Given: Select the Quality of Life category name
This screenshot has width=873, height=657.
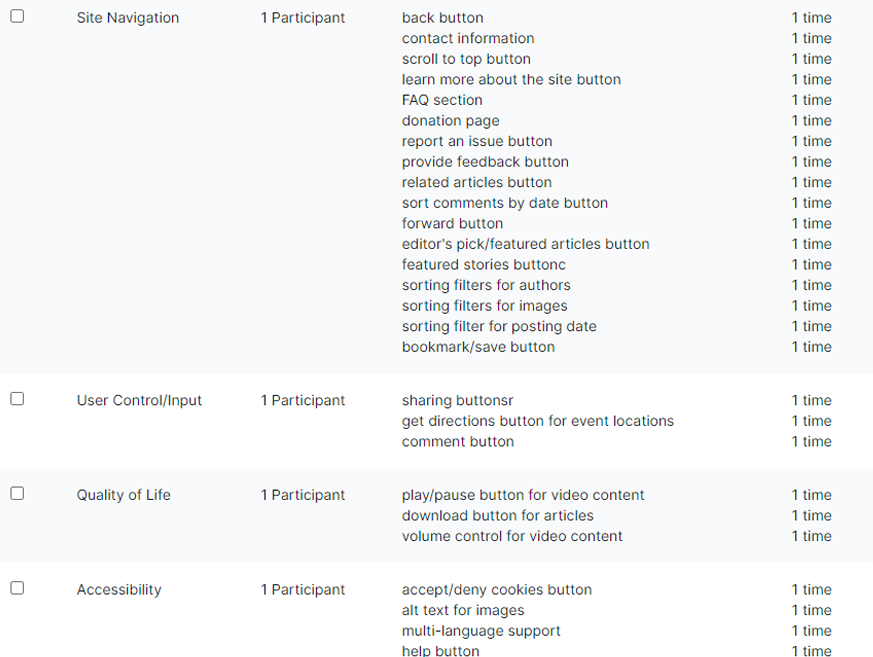Looking at the screenshot, I should (123, 495).
